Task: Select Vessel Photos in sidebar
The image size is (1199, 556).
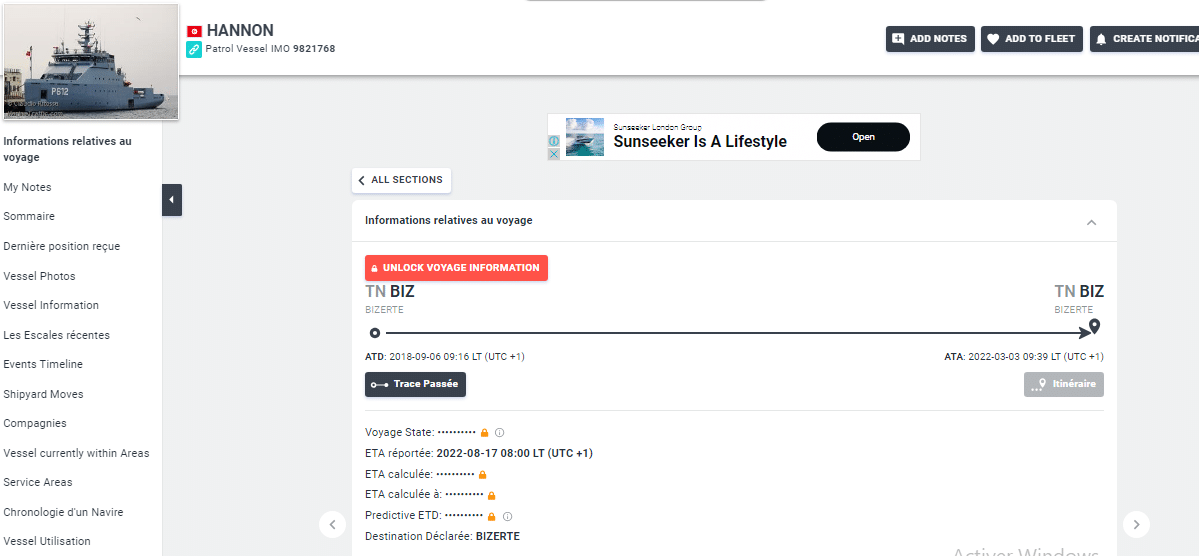Action: tap(39, 276)
